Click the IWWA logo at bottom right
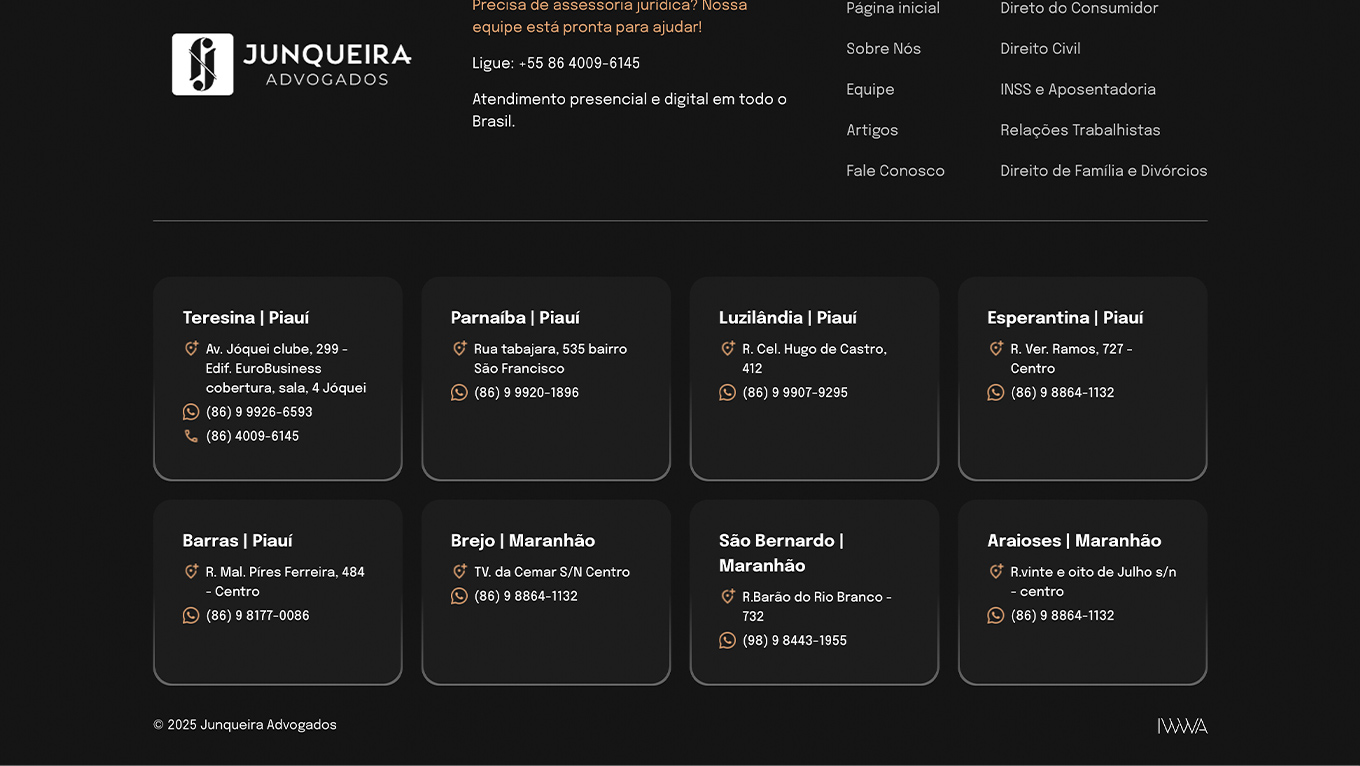This screenshot has width=1360, height=766. tap(1183, 724)
